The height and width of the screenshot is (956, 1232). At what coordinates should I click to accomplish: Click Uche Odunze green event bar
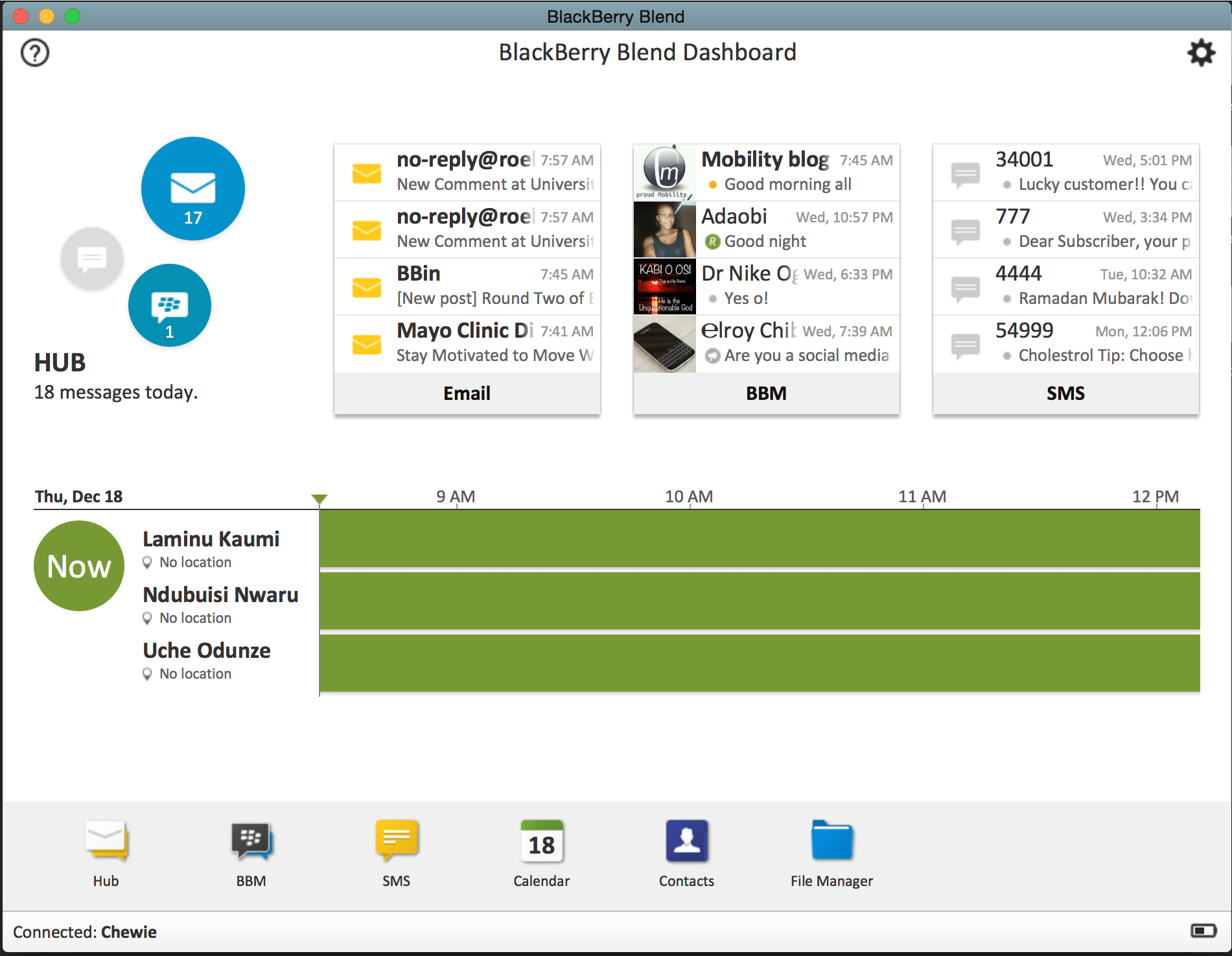click(760, 663)
